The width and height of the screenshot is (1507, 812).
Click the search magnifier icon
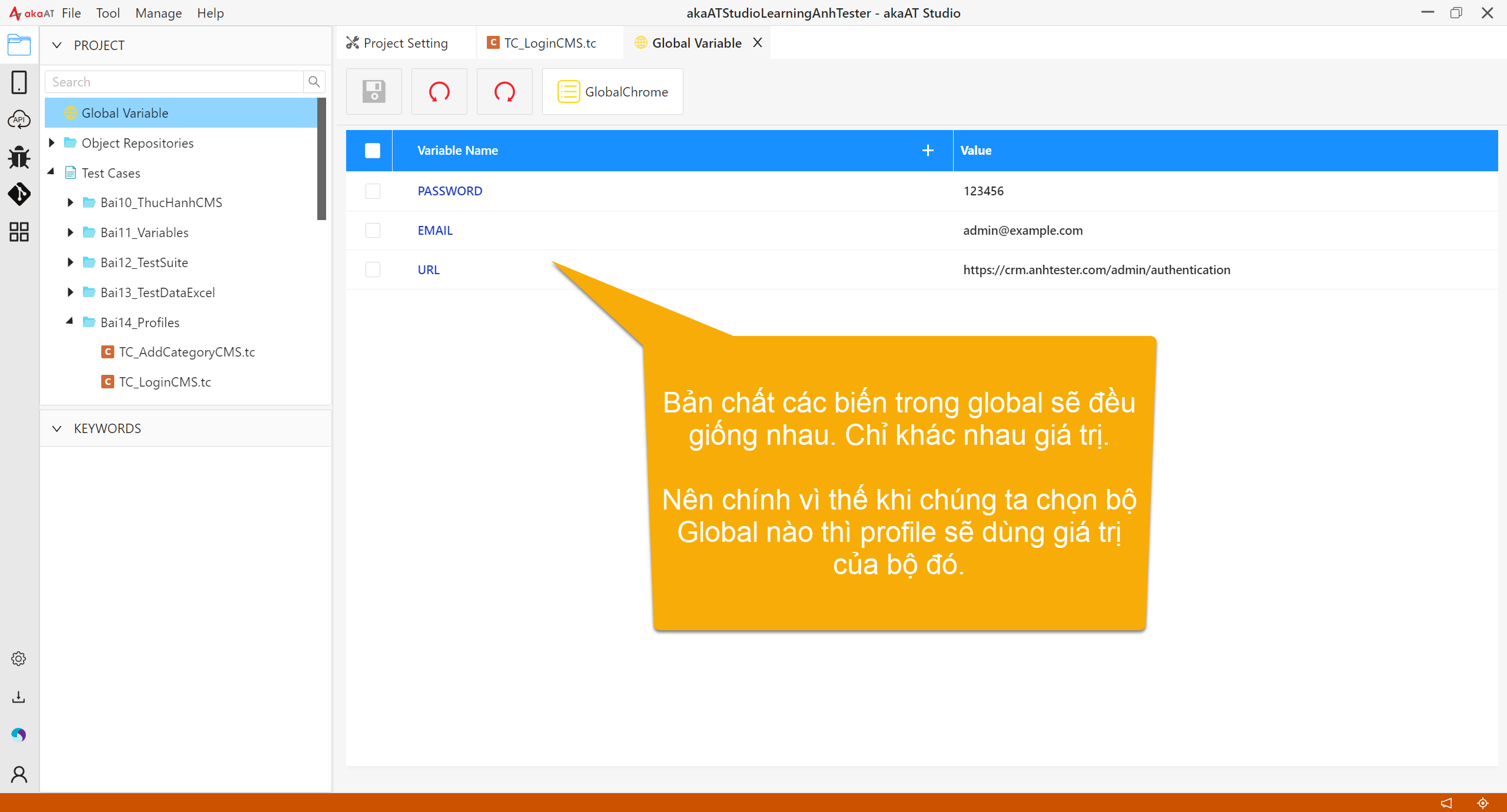pos(314,82)
